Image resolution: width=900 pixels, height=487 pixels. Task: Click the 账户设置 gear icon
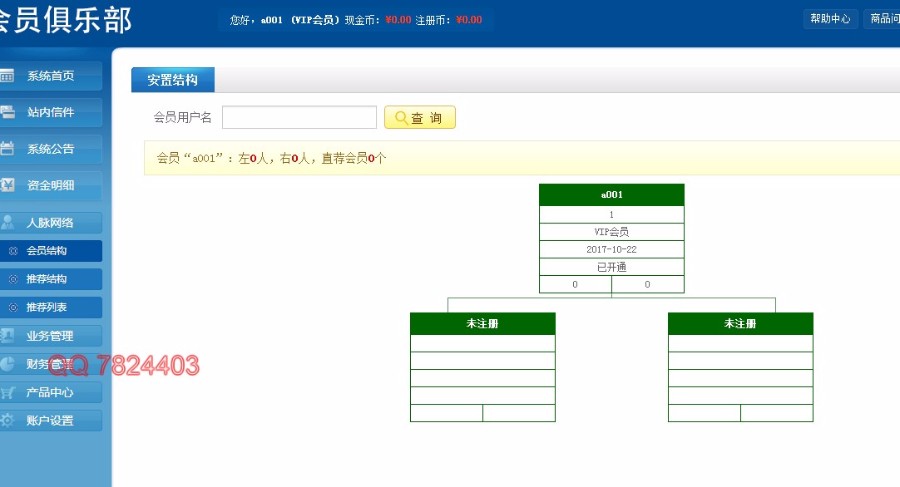point(8,420)
